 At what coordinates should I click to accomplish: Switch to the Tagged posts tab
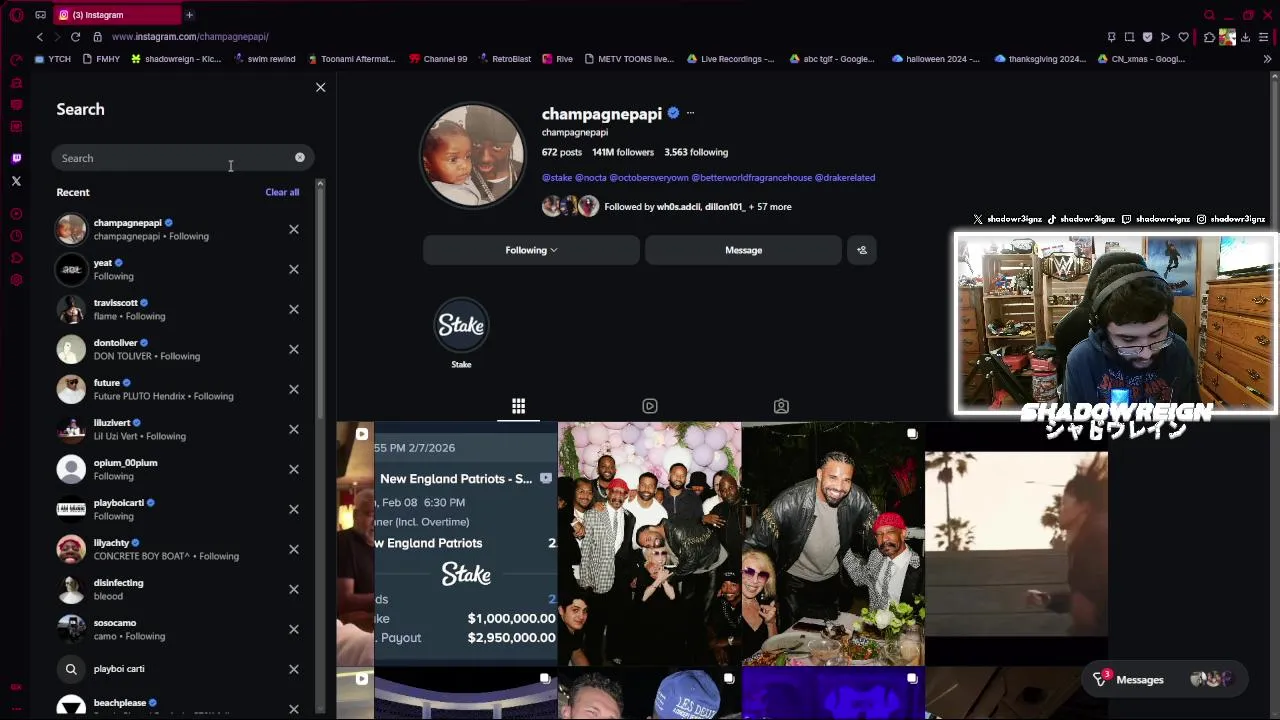click(781, 406)
